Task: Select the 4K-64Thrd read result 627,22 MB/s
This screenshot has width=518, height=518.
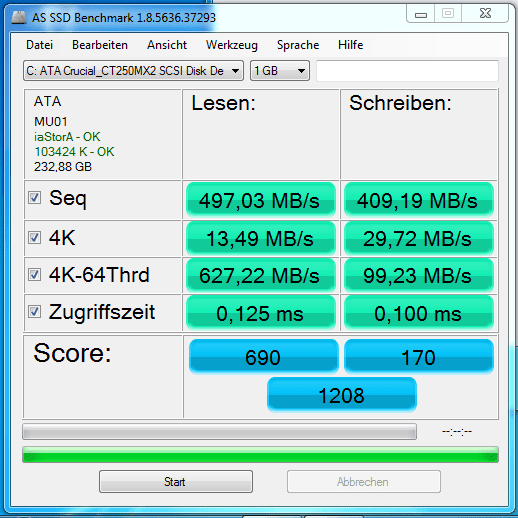Action: point(261,275)
